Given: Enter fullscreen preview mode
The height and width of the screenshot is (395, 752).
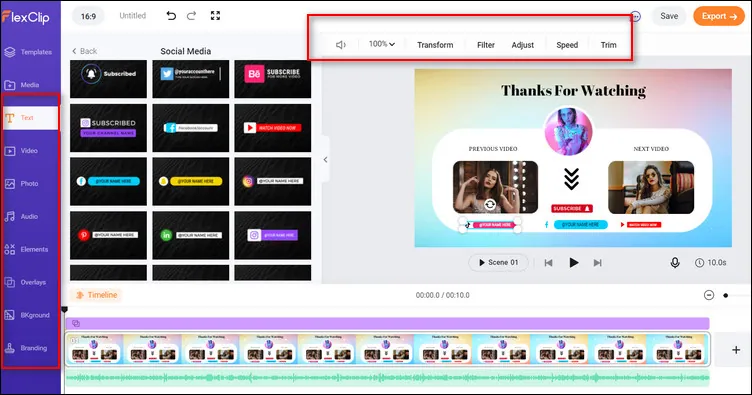Looking at the screenshot, I should click(x=215, y=16).
